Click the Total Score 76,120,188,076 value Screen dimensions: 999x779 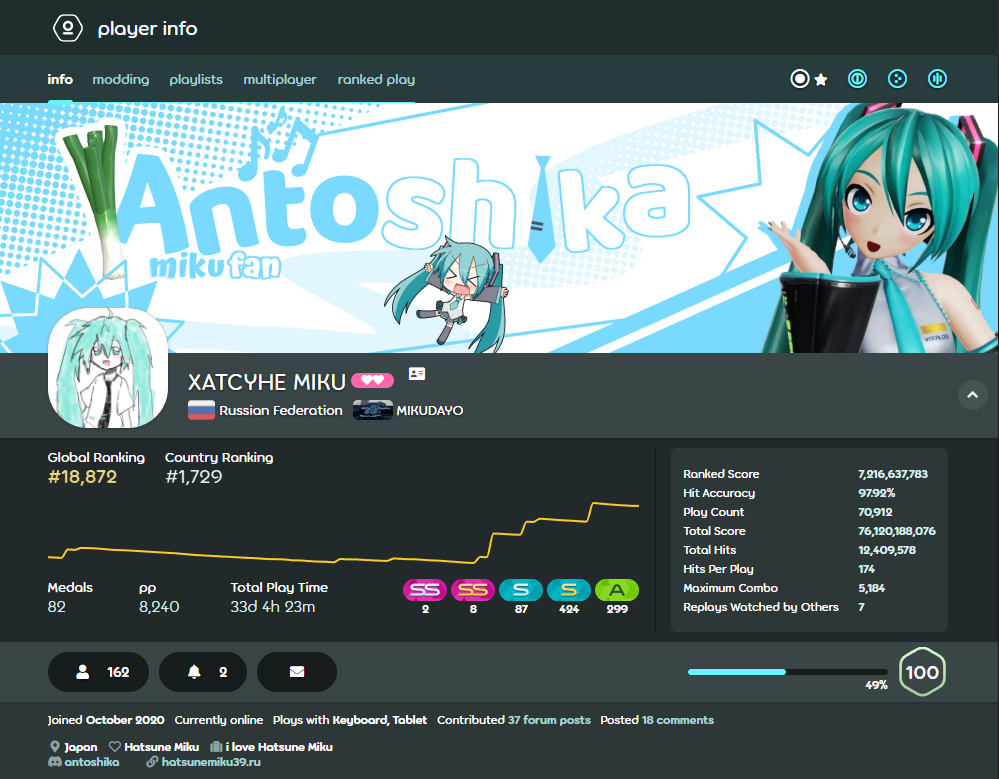click(896, 531)
